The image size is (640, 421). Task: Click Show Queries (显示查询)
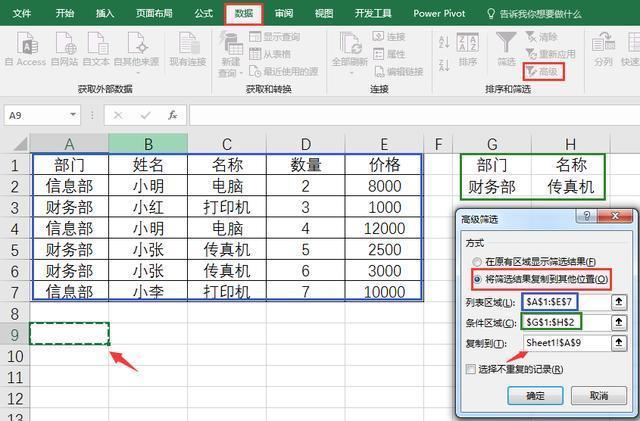(274, 37)
